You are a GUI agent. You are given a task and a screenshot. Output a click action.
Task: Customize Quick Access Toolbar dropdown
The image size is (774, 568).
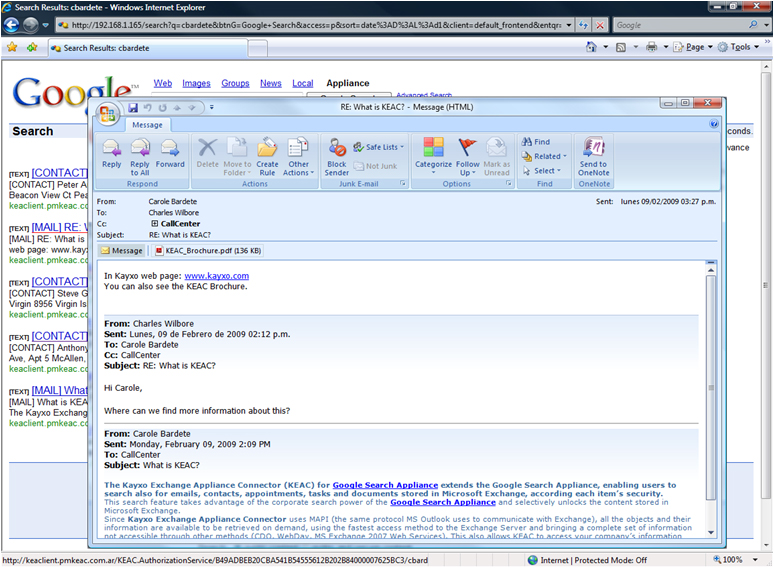tap(212, 108)
